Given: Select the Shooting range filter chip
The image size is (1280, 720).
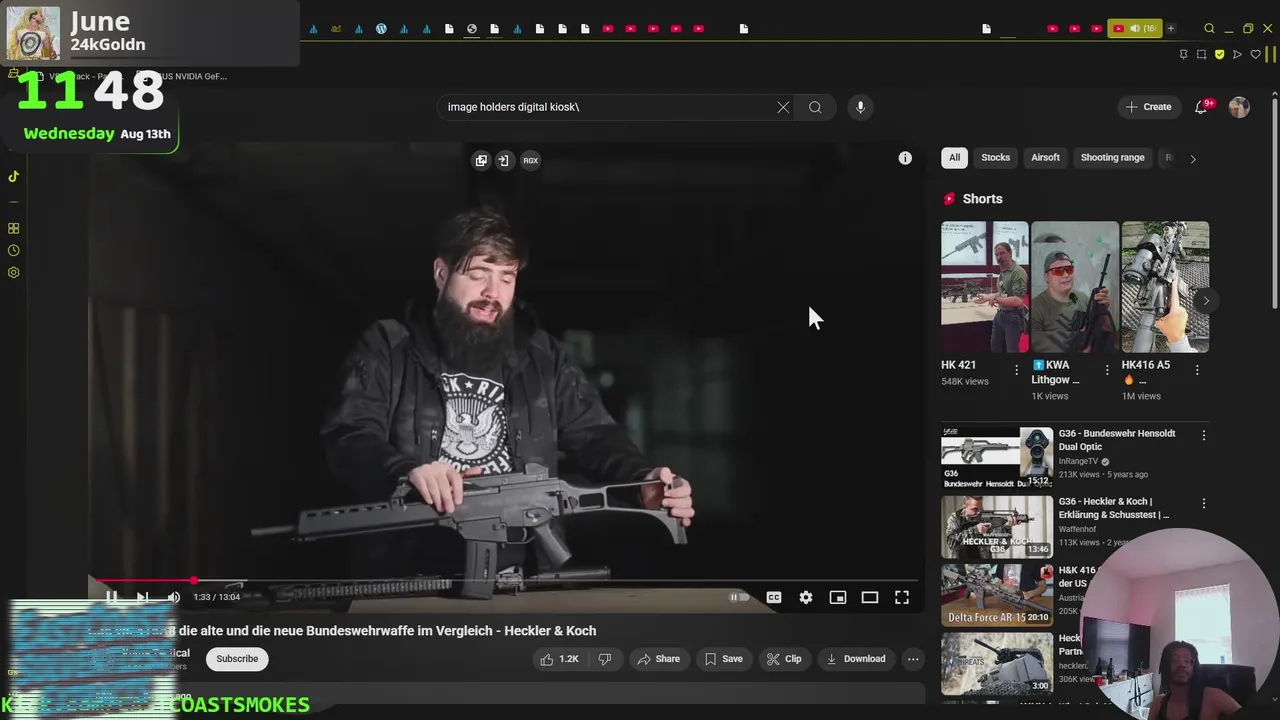Looking at the screenshot, I should (1112, 158).
